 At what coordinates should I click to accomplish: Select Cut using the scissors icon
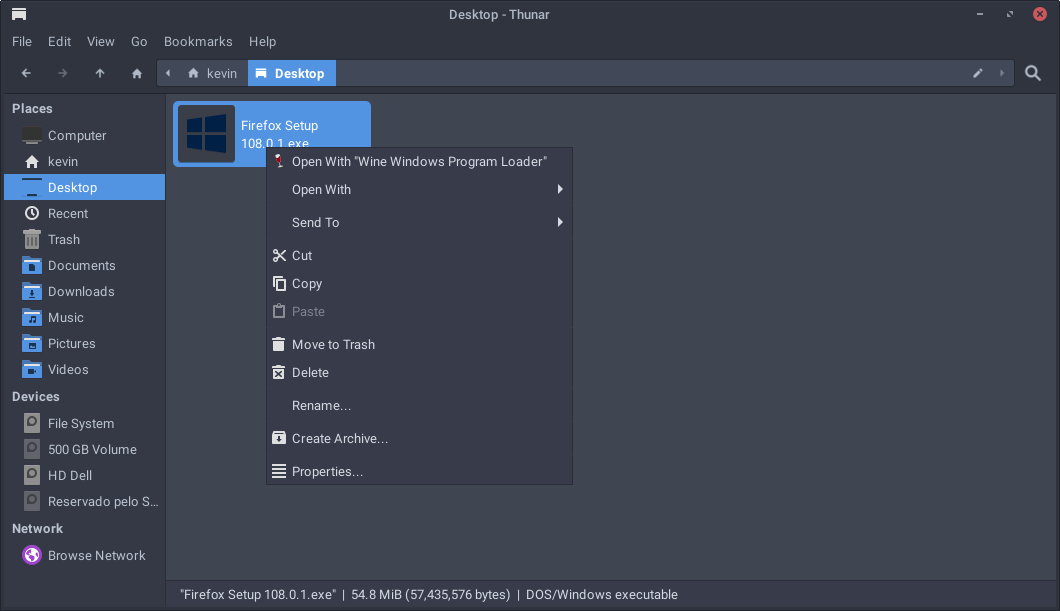278,255
